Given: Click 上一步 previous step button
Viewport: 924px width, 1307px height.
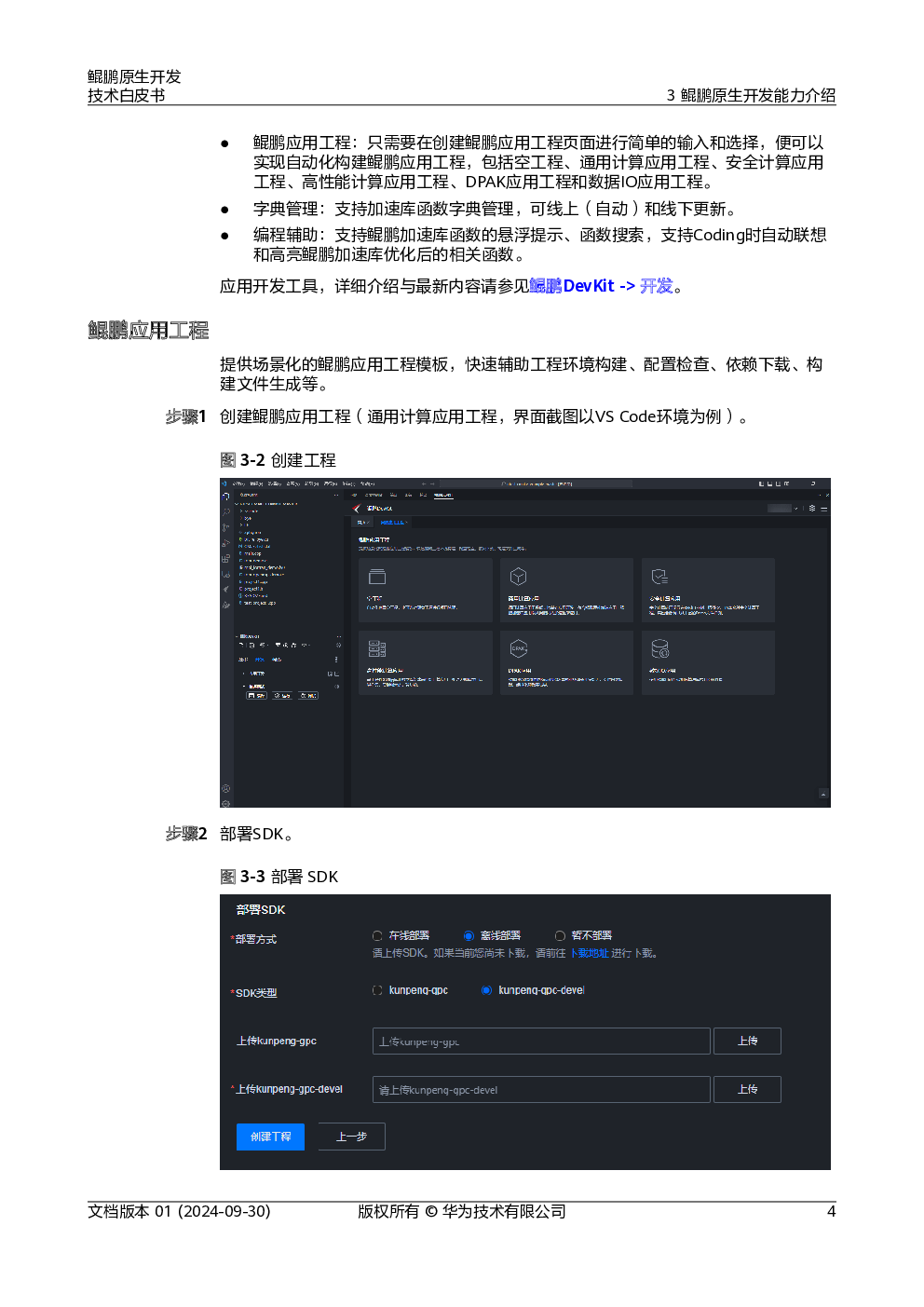Looking at the screenshot, I should pos(351,1137).
